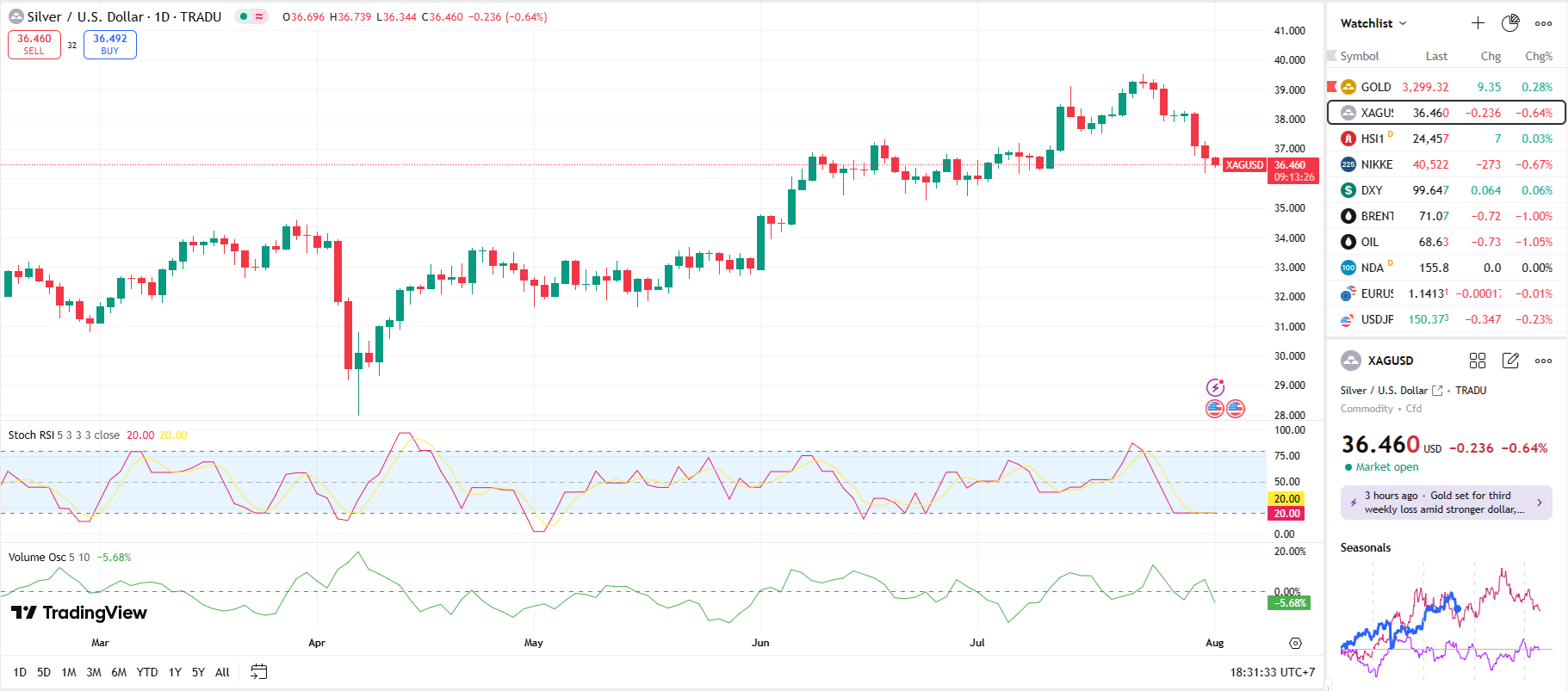
Task: Select the YTD time range
Action: tap(147, 672)
